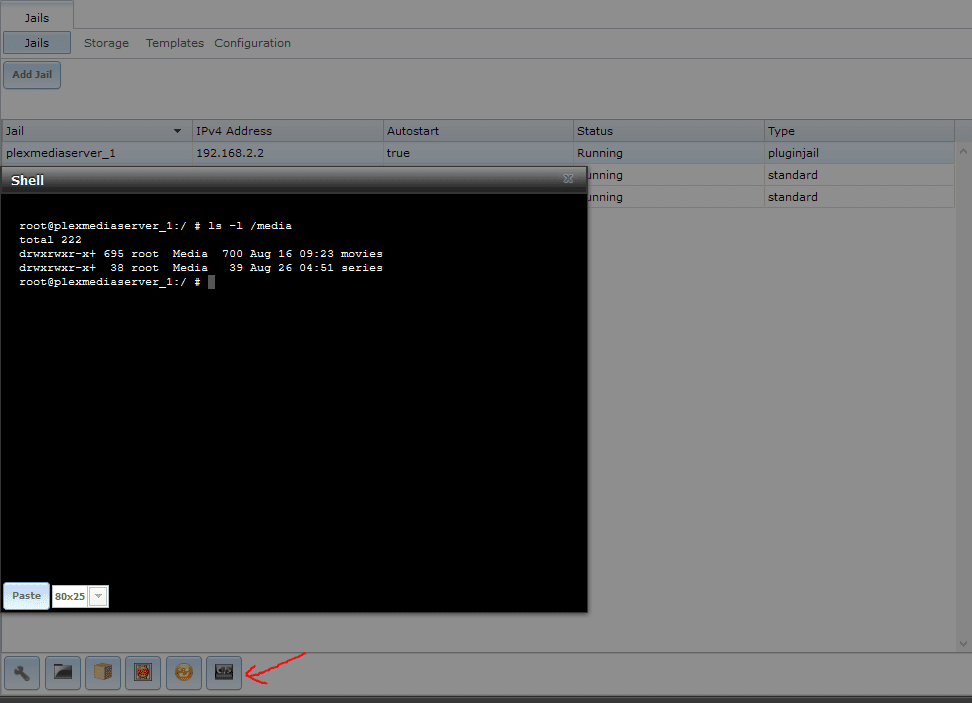This screenshot has height=703, width=972.
Task: Click the Add Jail button
Action: pyautogui.click(x=32, y=74)
